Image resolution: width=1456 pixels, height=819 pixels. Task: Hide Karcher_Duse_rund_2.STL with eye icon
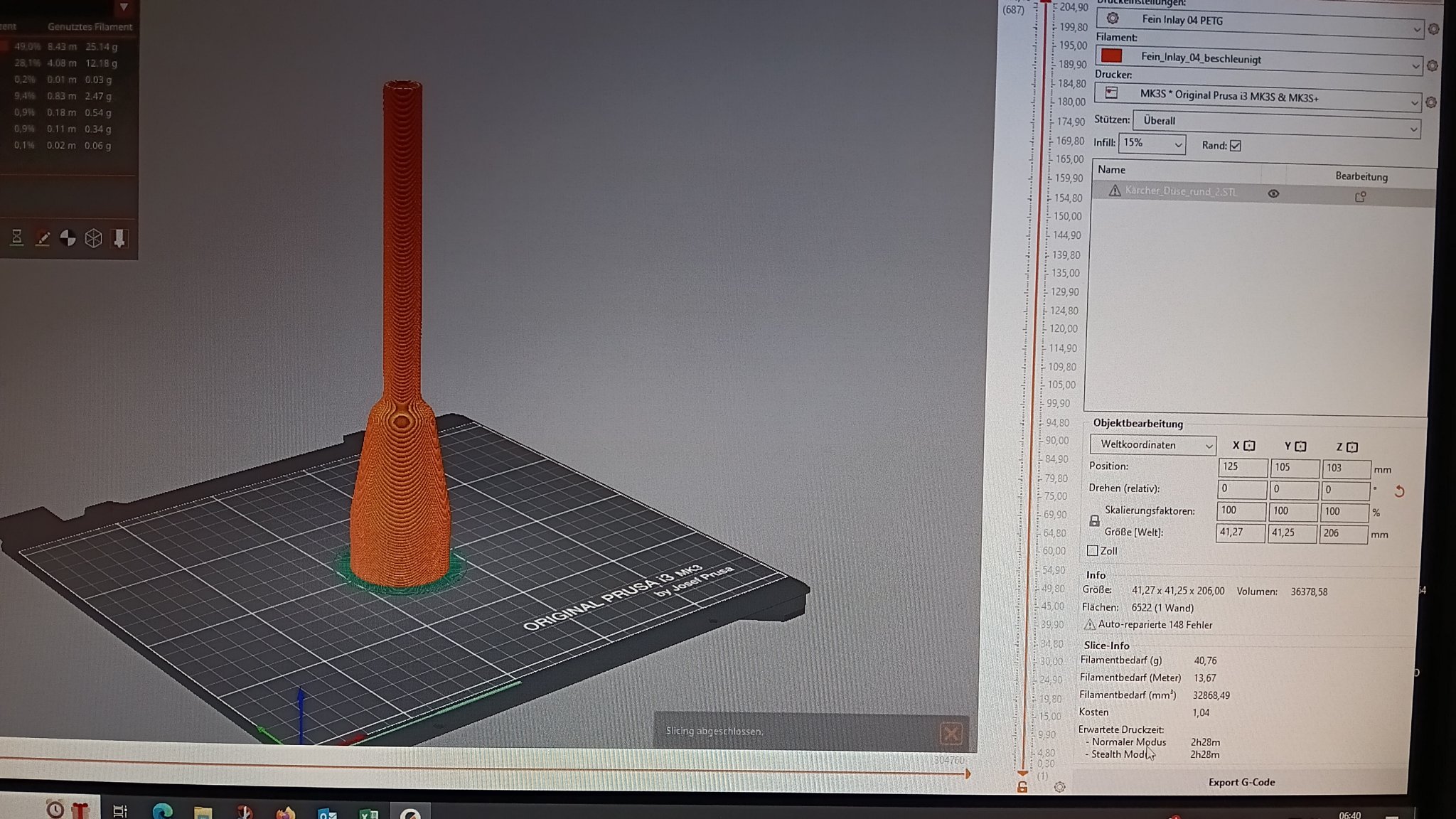[1273, 193]
